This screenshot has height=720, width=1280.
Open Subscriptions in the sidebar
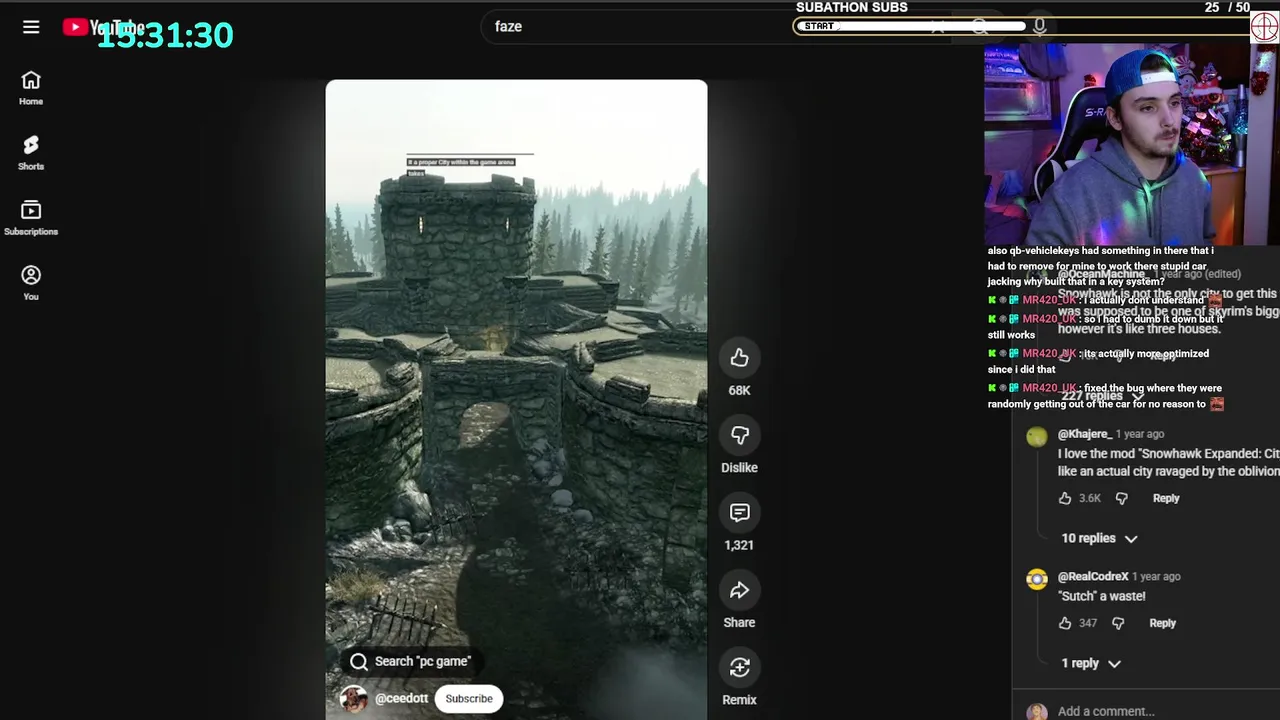point(31,218)
